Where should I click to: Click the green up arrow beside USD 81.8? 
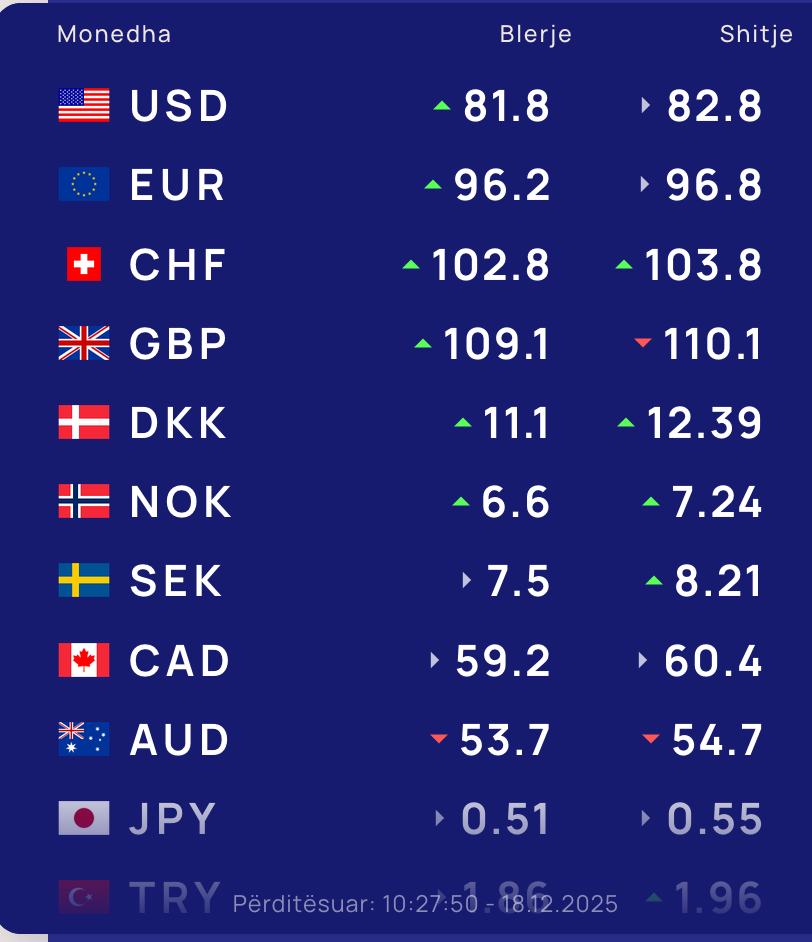[x=442, y=105]
